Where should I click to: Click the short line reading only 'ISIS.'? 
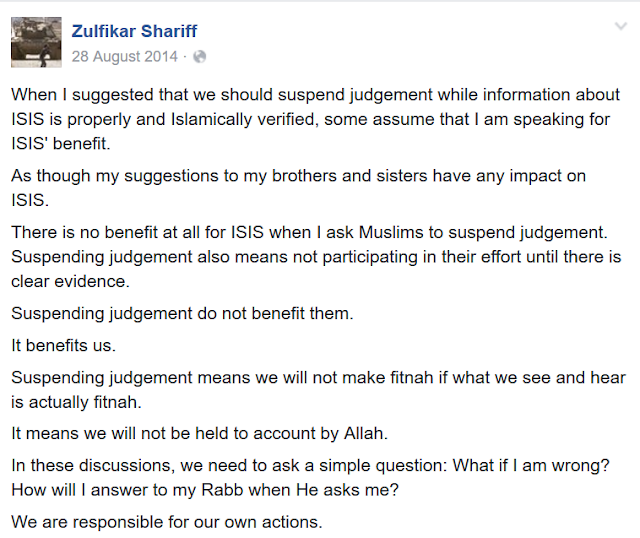tap(30, 200)
